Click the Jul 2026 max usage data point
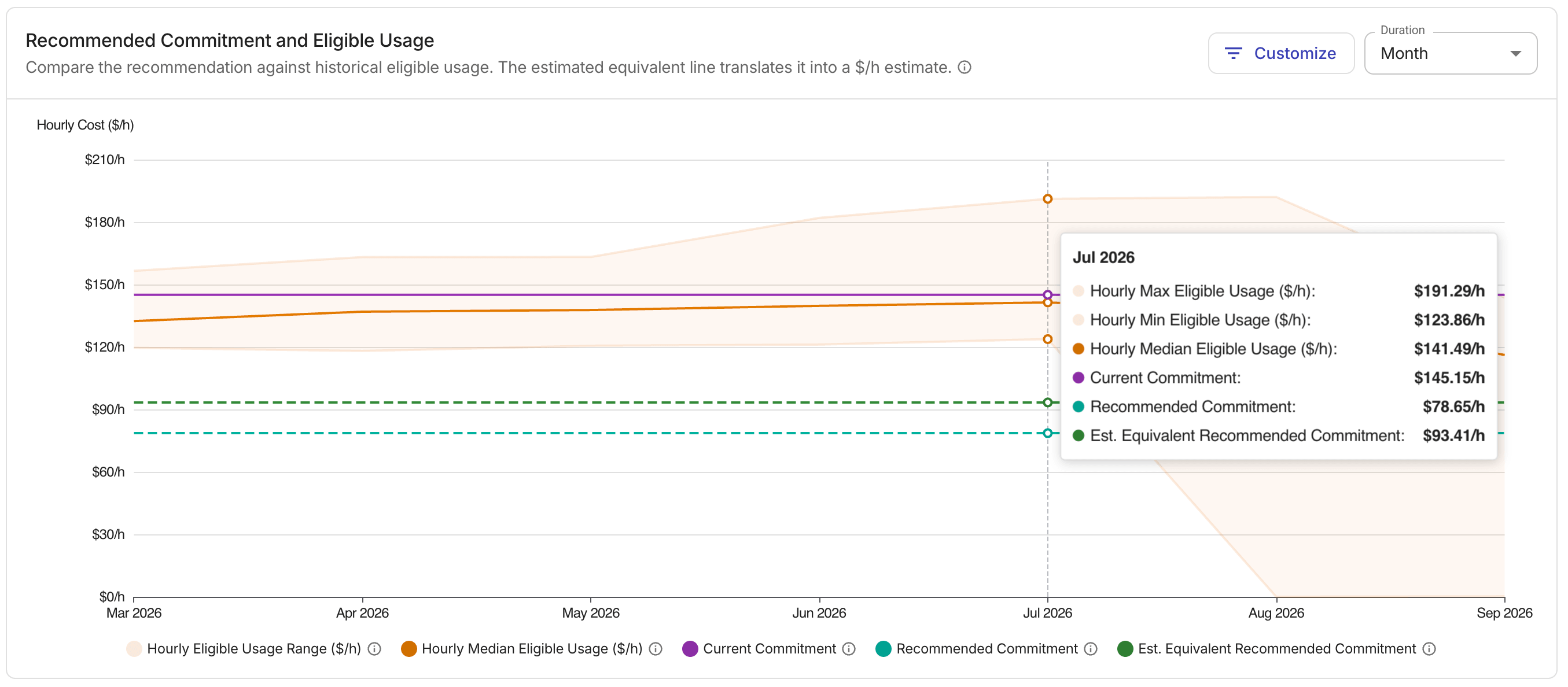Viewport: 1568px width, 687px height. tap(1048, 199)
